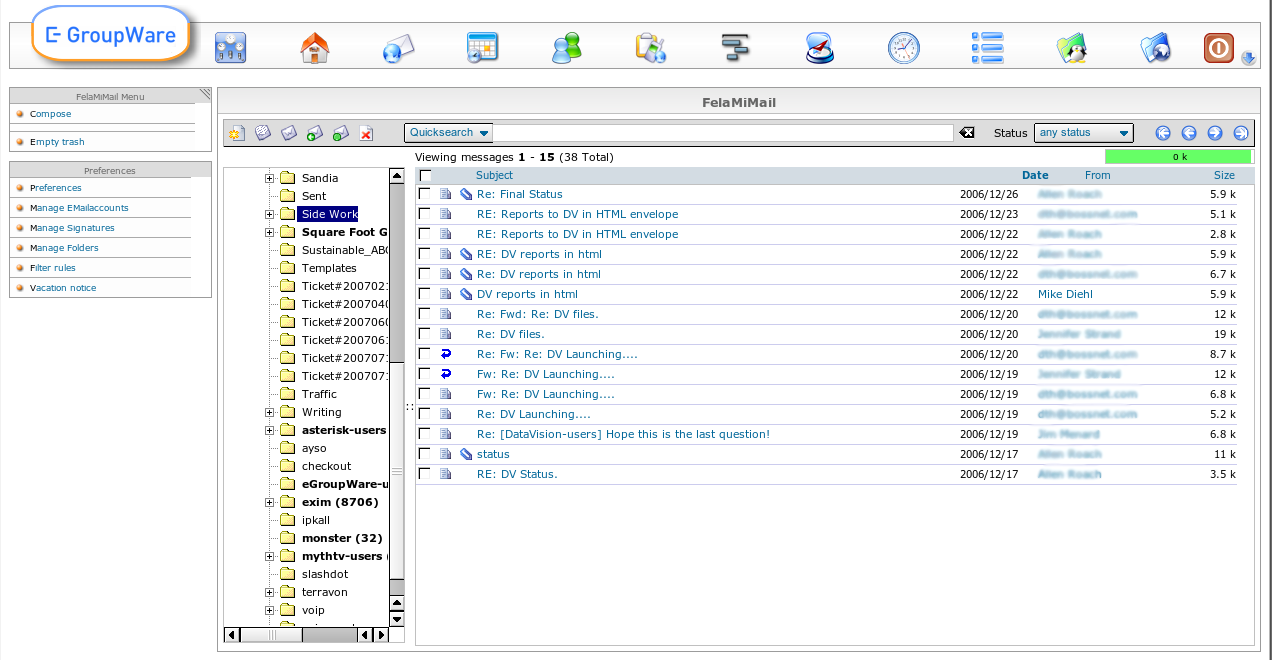
Task: Open Filter rules
Action: (x=53, y=268)
